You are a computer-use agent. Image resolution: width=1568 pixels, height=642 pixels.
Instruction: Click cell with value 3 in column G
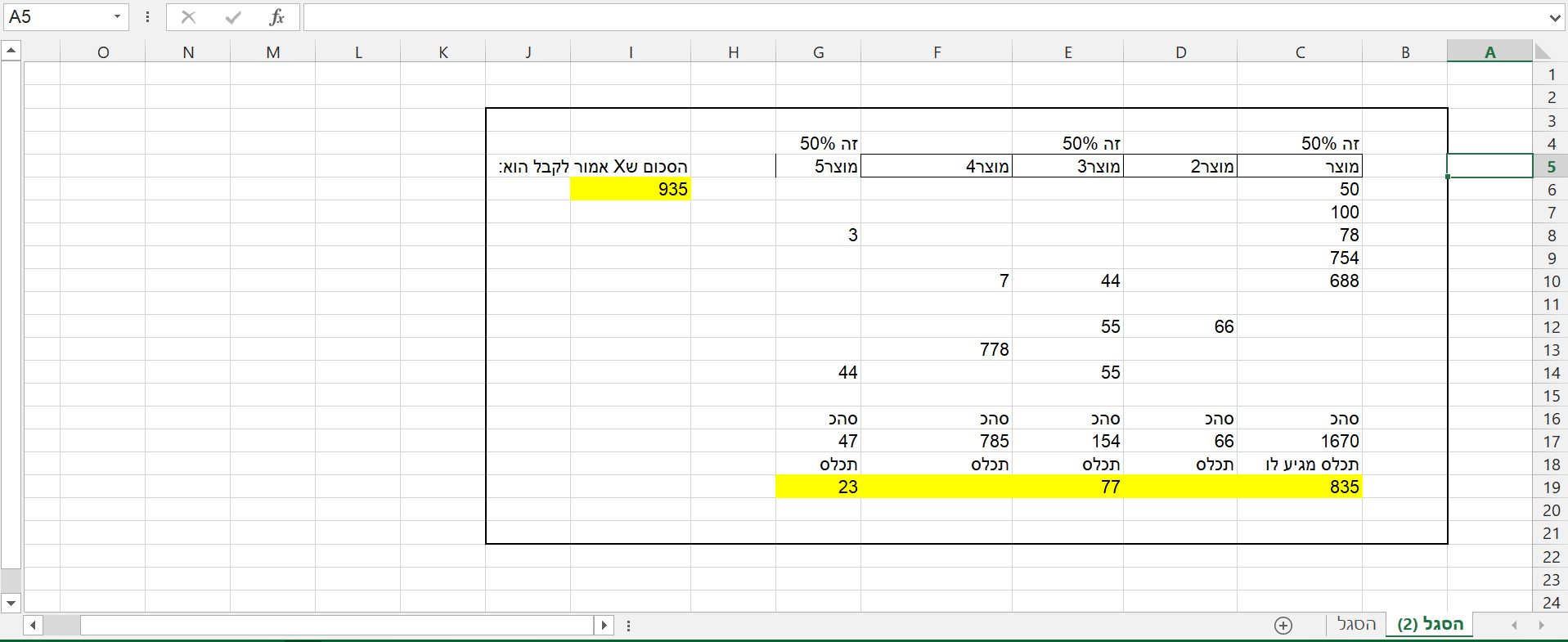(x=818, y=235)
